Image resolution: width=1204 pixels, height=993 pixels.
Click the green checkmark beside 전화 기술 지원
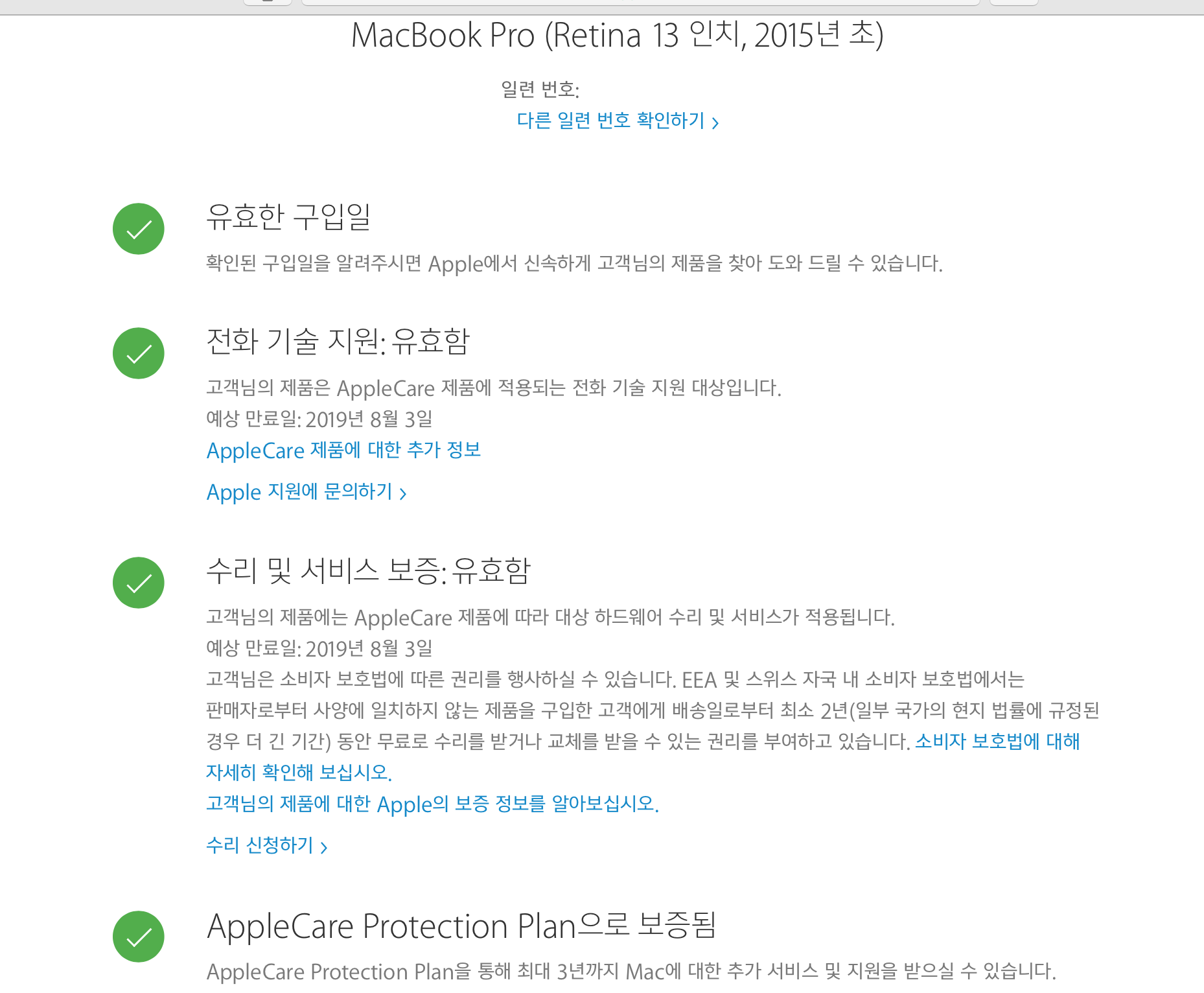[x=139, y=353]
